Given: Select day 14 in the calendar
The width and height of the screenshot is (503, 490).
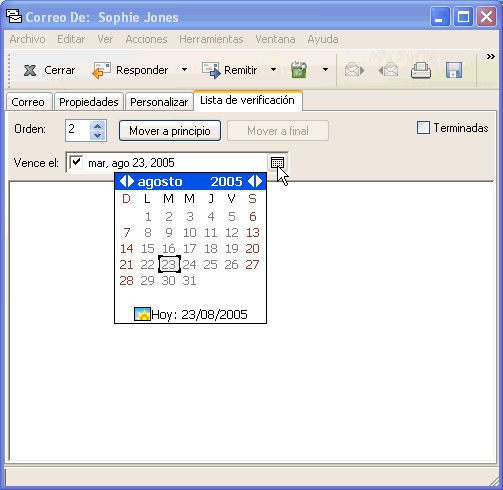Looking at the screenshot, I should 127,249.
